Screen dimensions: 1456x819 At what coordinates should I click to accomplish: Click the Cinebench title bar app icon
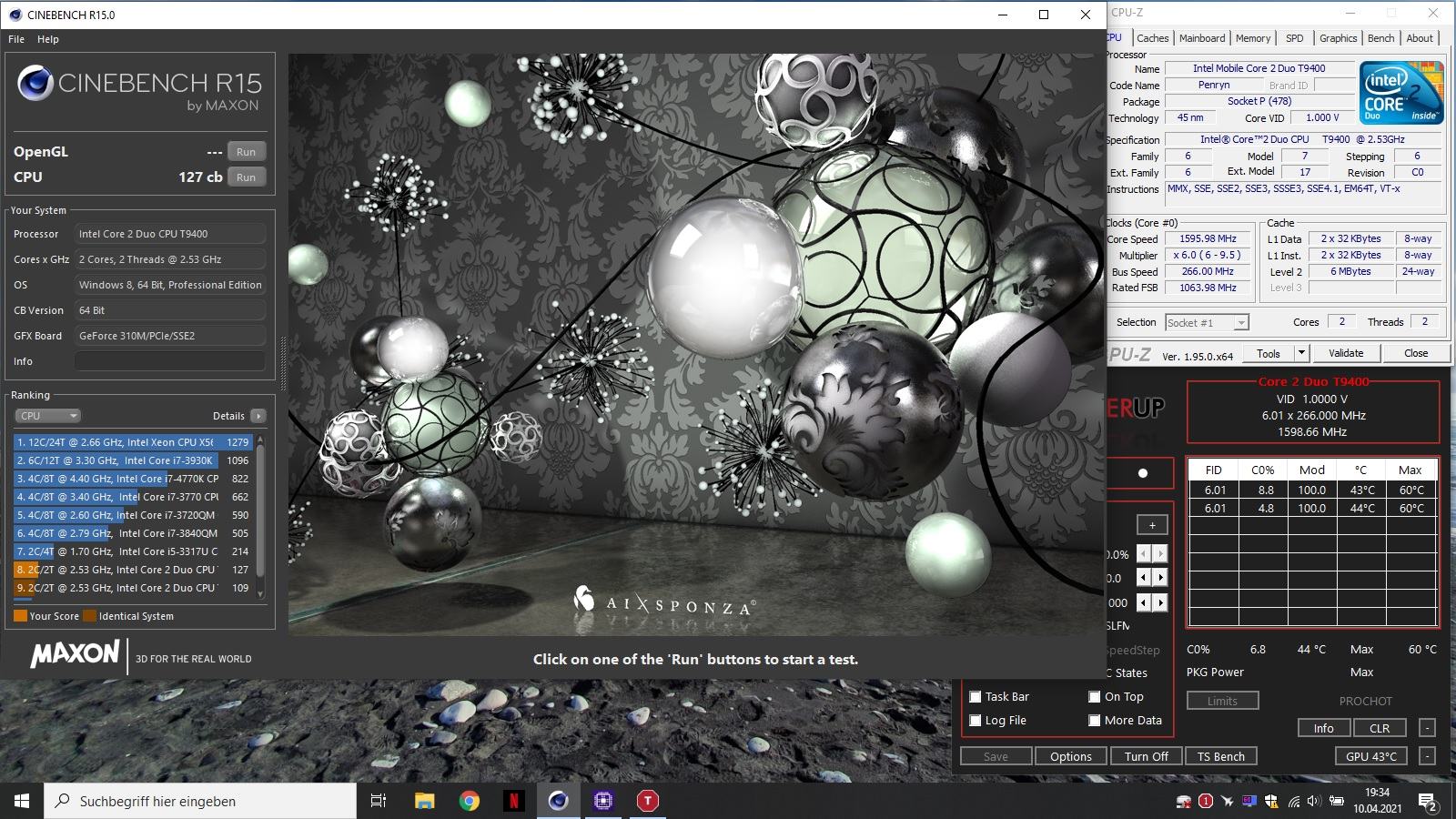pos(15,15)
